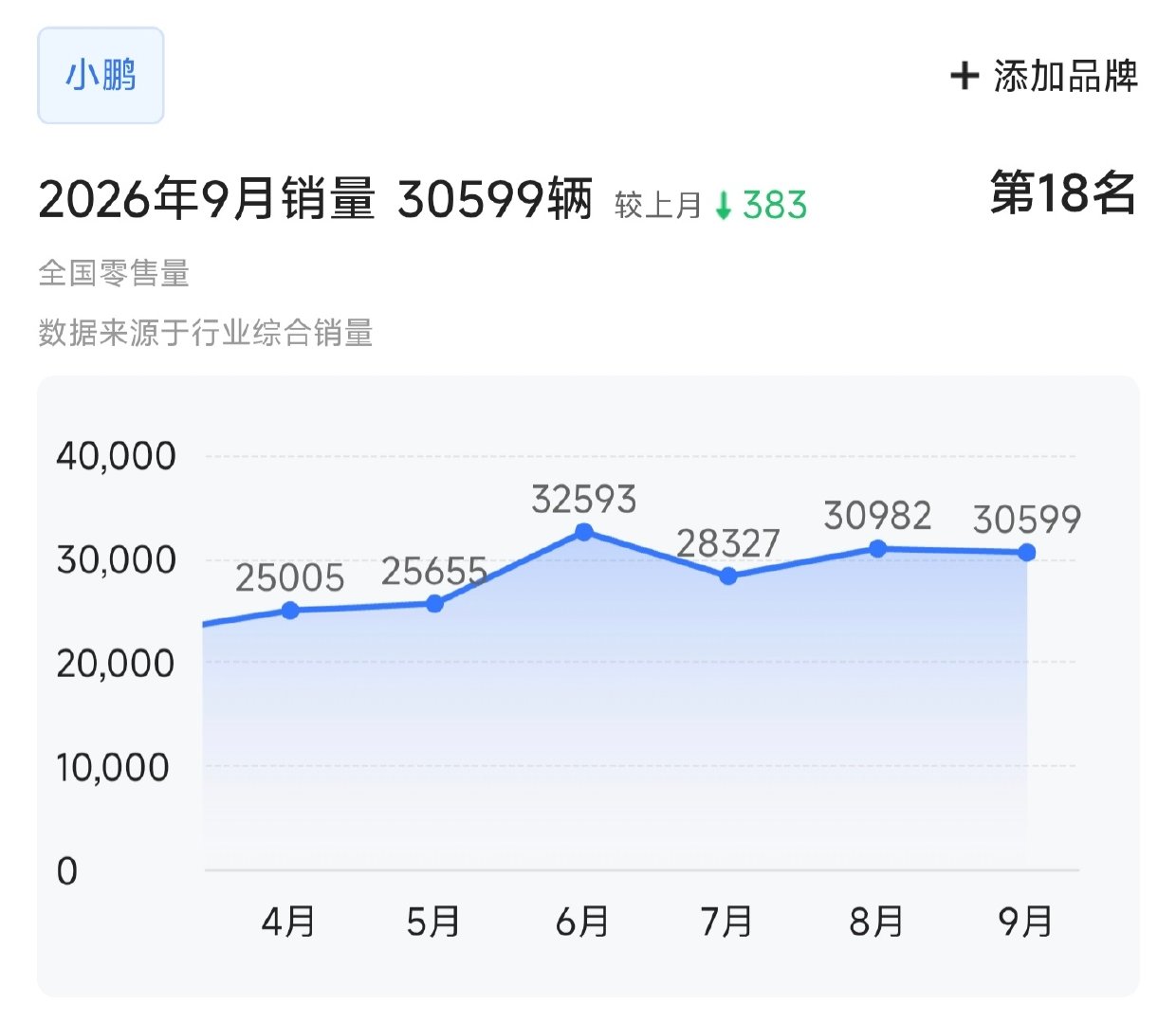Click the 30982 value label
The width and height of the screenshot is (1176, 1024).
click(x=878, y=516)
